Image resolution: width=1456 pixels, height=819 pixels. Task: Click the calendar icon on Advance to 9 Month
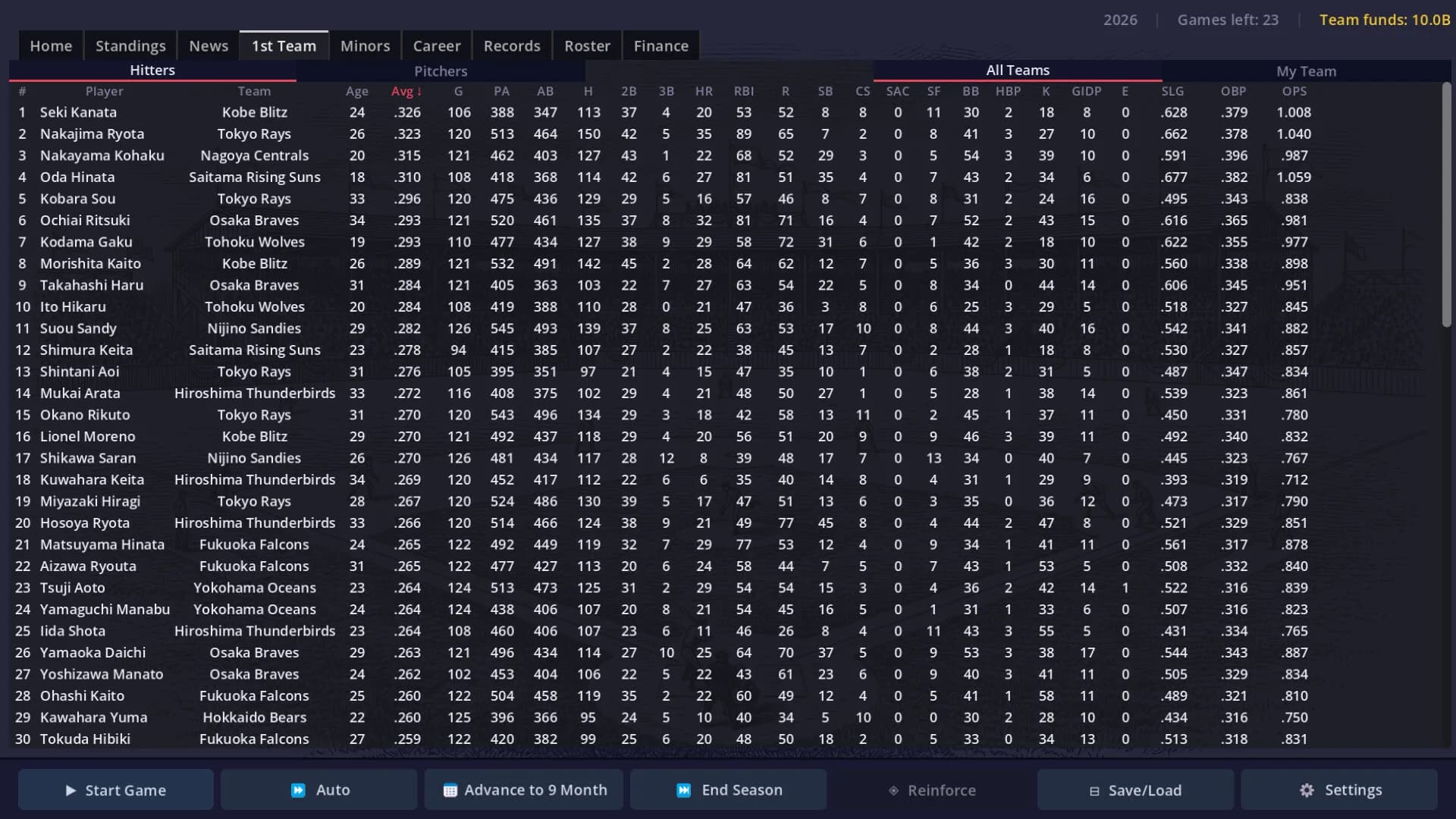[450, 790]
